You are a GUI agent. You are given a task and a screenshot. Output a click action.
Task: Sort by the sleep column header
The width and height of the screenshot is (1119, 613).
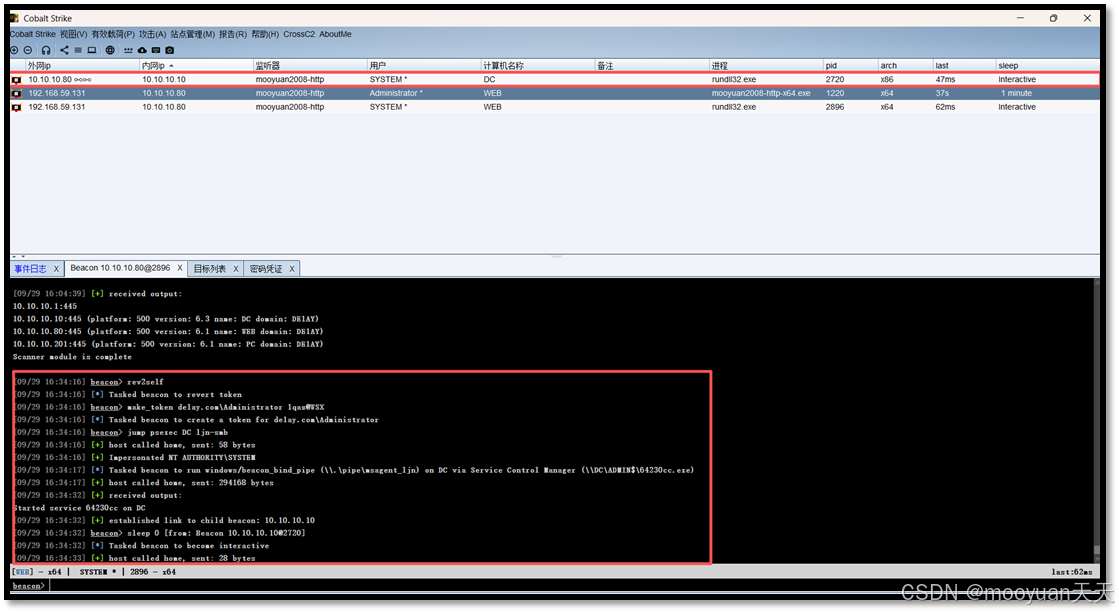(x=1047, y=66)
